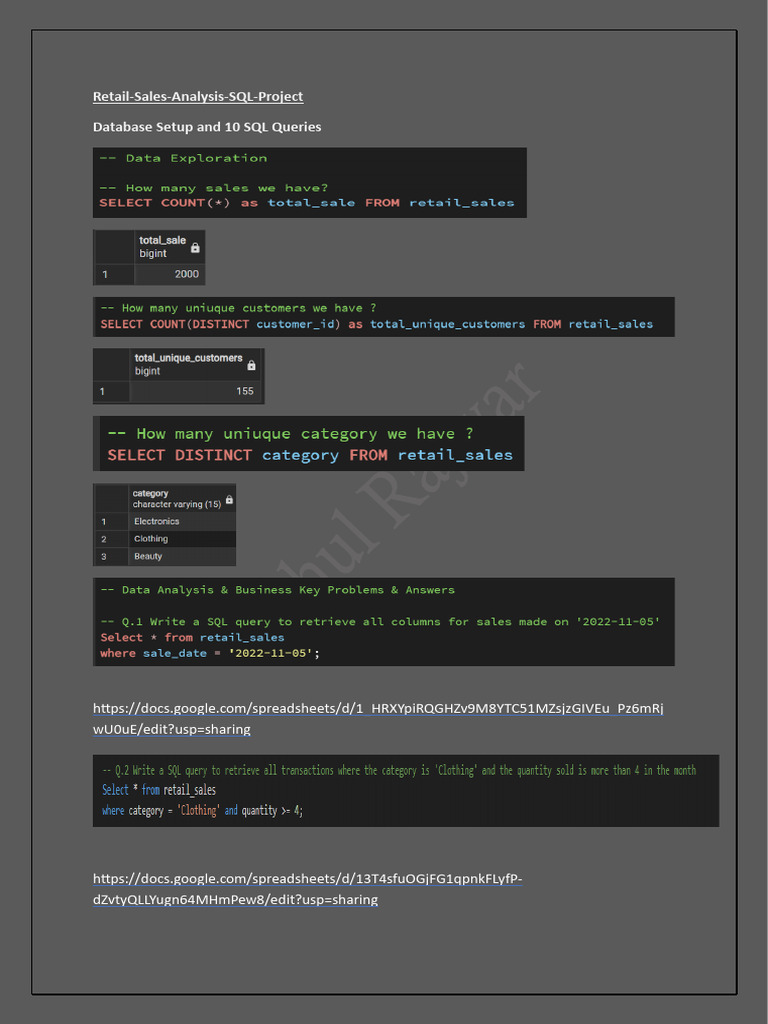Screen dimensions: 768x1024
Task: Click the 'How many uniuque customers' comment
Action: pos(238,308)
